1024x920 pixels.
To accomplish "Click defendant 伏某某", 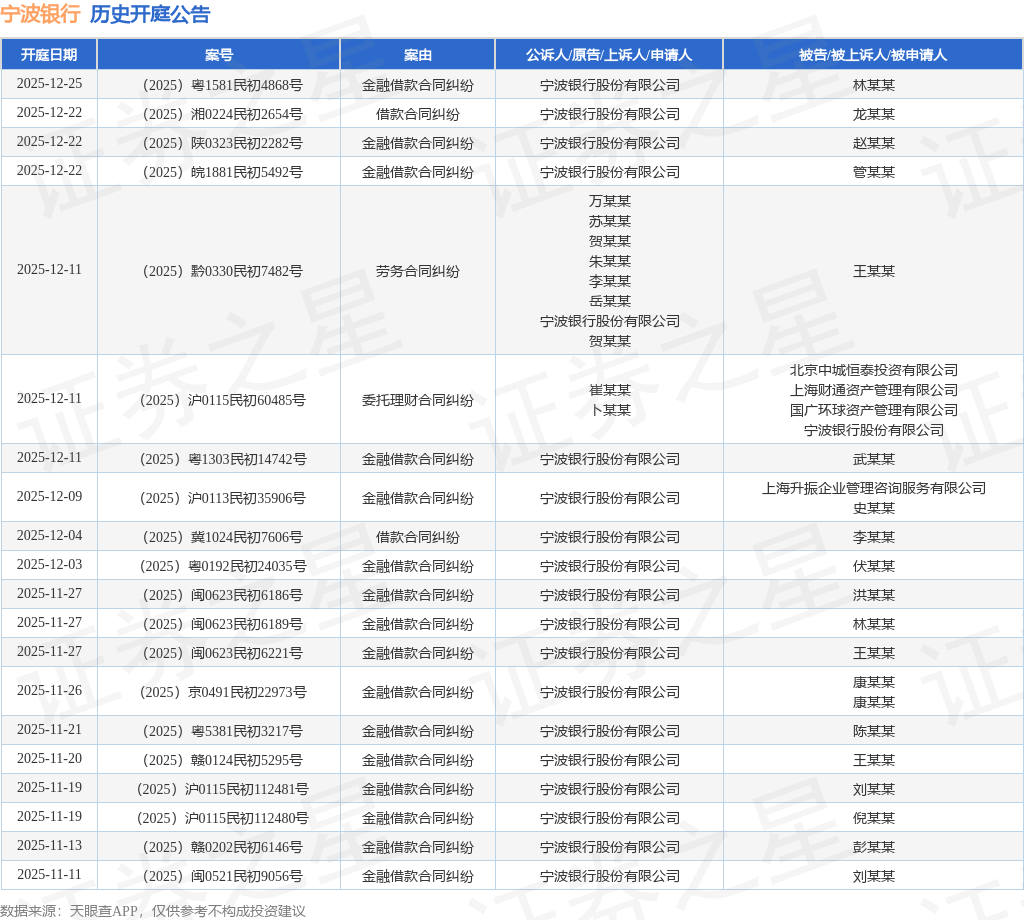I will coord(874,566).
